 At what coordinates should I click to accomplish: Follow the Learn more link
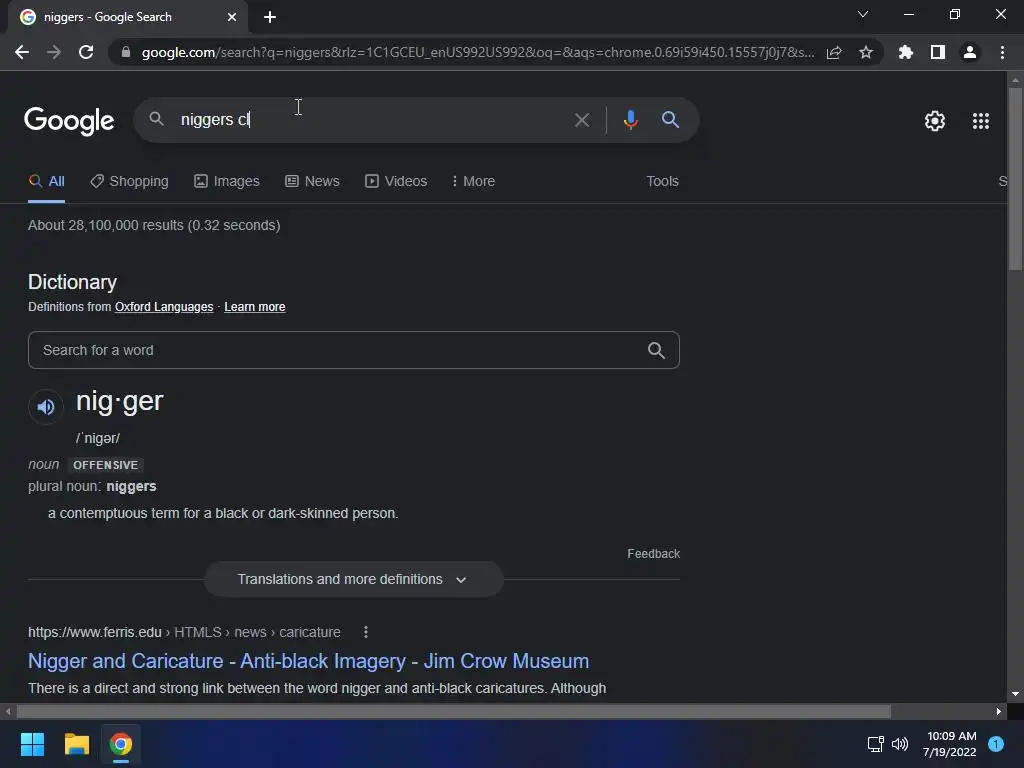point(255,307)
